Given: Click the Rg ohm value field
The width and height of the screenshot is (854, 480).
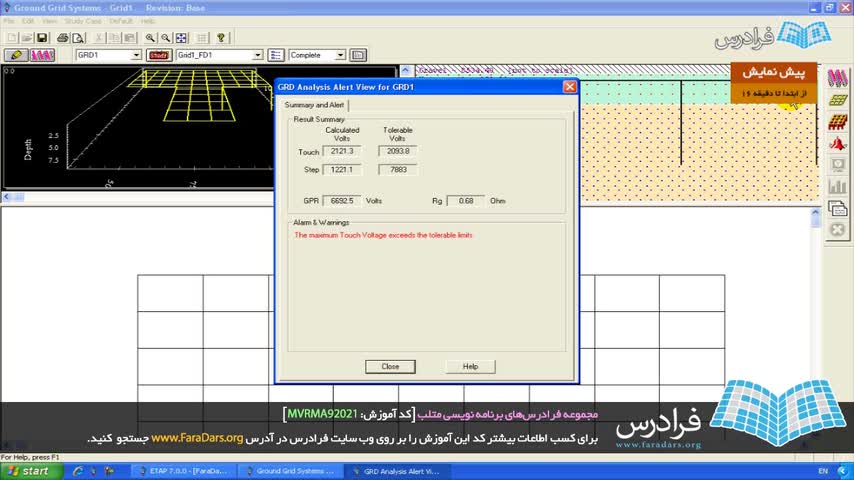Looking at the screenshot, I should coord(466,201).
